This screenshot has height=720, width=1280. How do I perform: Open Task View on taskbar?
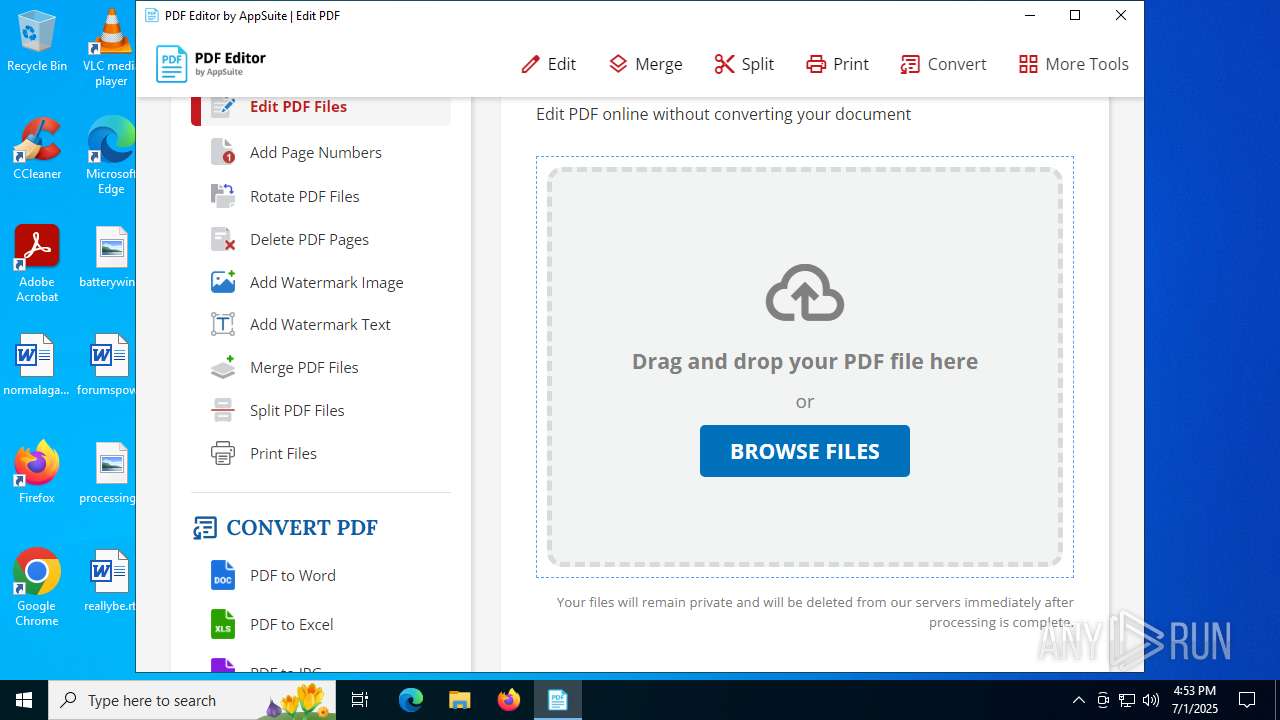click(361, 700)
